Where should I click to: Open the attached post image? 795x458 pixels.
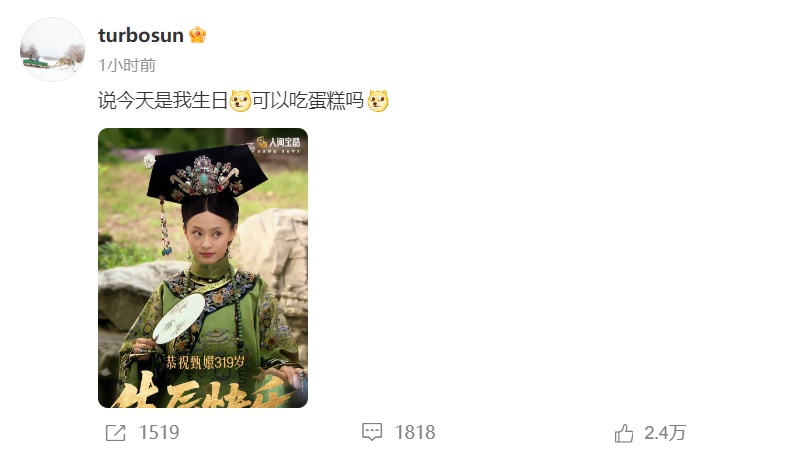(x=203, y=268)
